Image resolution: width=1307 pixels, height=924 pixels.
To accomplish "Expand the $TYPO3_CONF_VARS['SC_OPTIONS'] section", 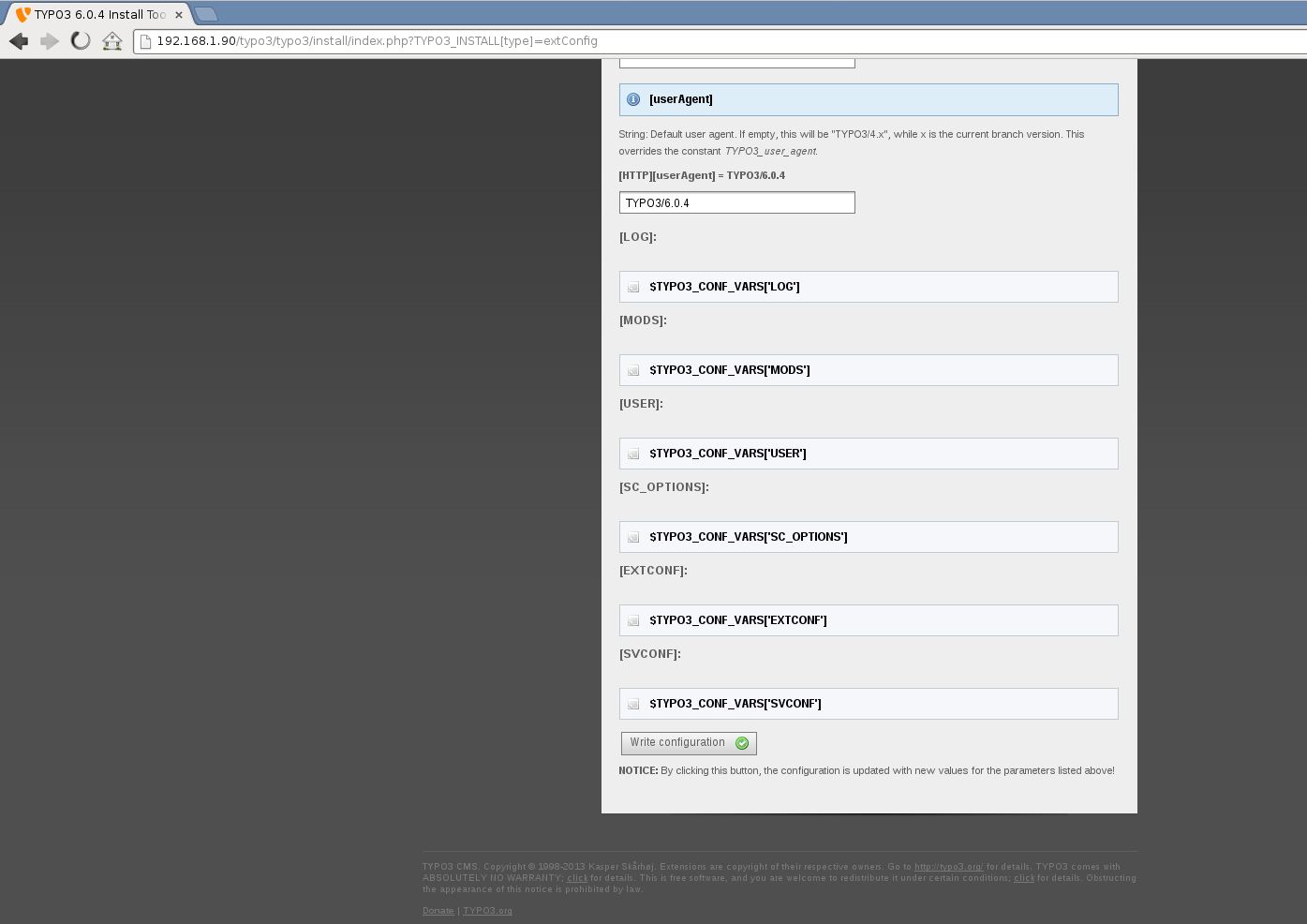I will (748, 537).
